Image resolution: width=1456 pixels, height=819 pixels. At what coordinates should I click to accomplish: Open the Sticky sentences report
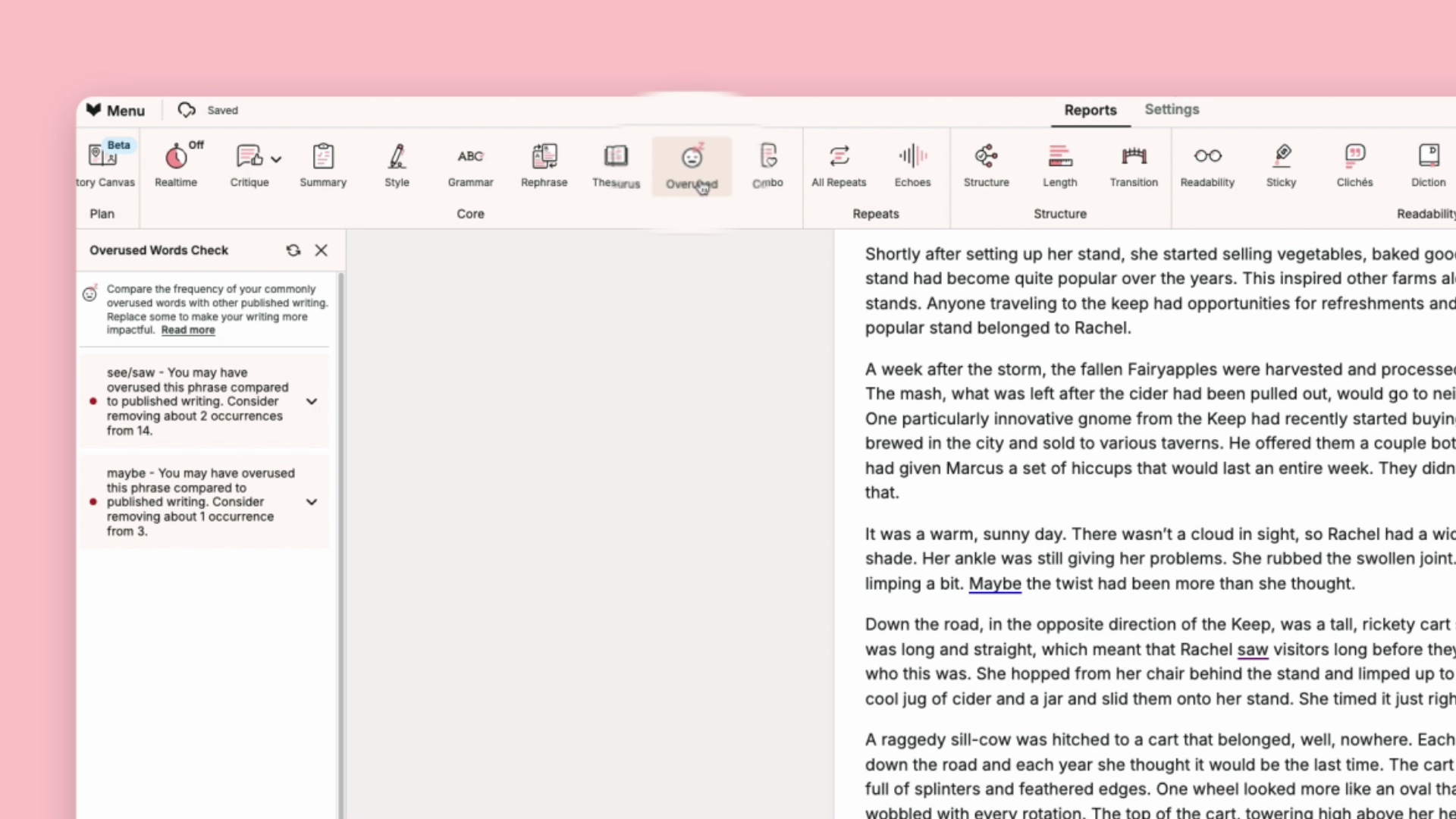(1281, 165)
